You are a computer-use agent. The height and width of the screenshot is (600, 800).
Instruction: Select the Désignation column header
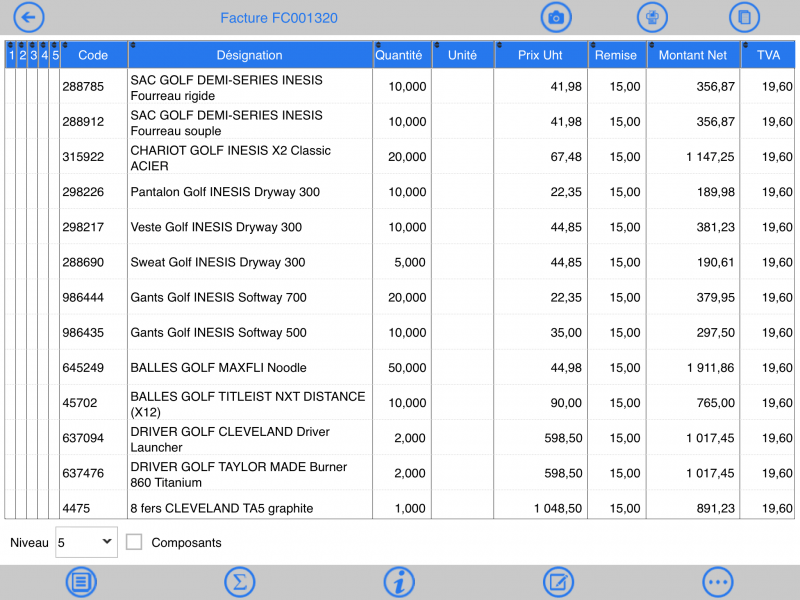tap(250, 55)
